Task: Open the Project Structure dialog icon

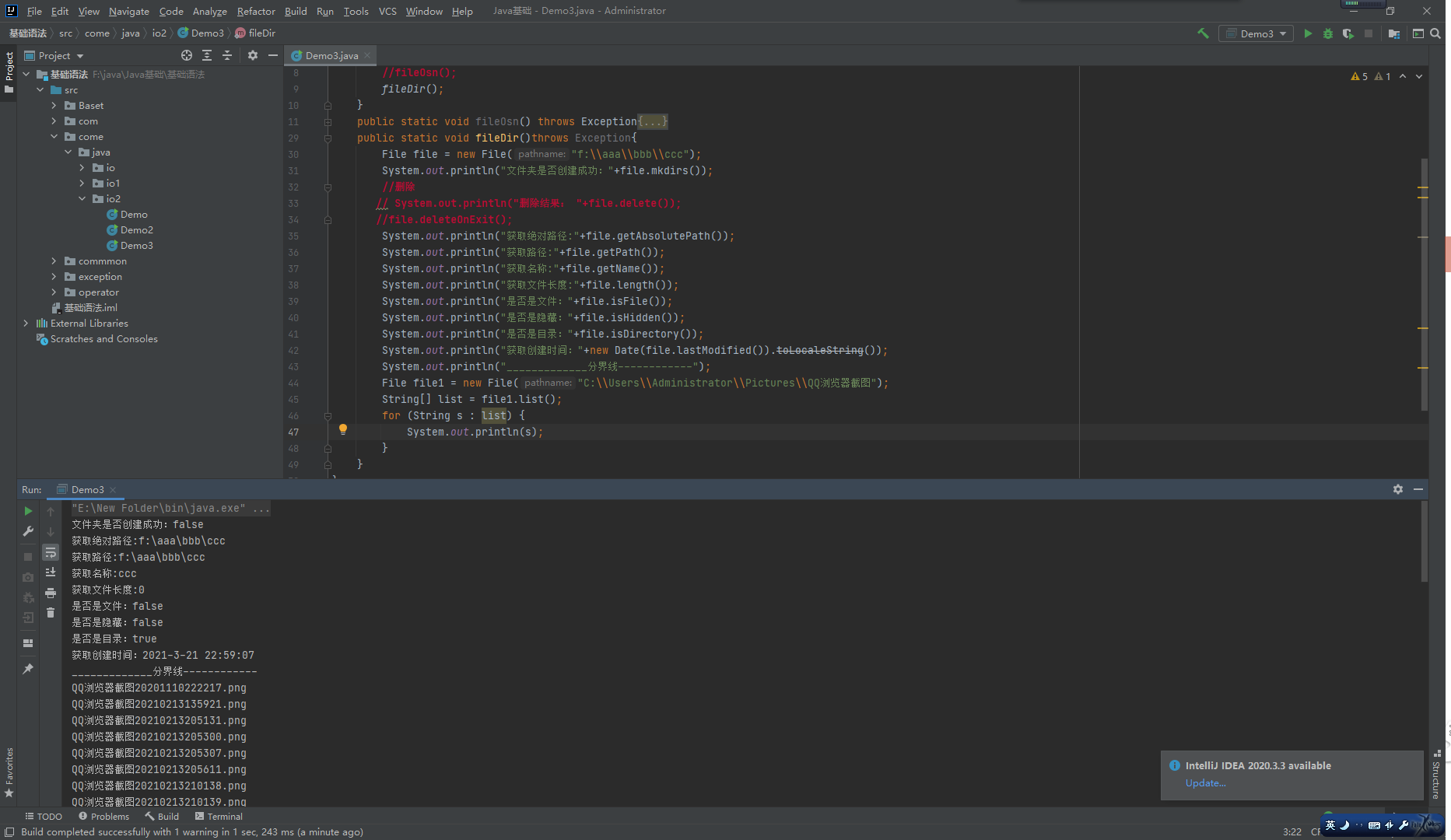Action: click(x=1394, y=33)
